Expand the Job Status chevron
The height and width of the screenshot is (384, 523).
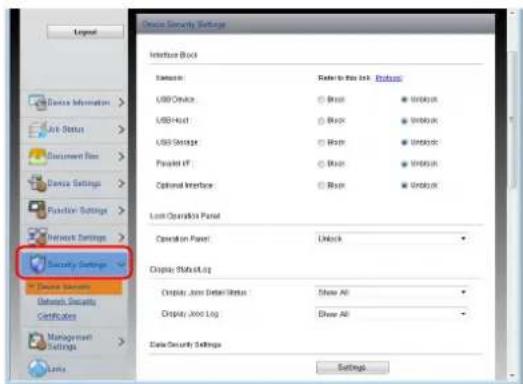click(x=121, y=129)
